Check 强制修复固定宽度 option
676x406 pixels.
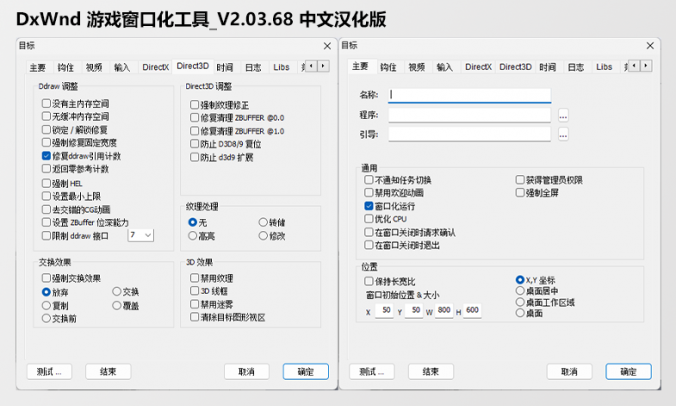[46, 142]
